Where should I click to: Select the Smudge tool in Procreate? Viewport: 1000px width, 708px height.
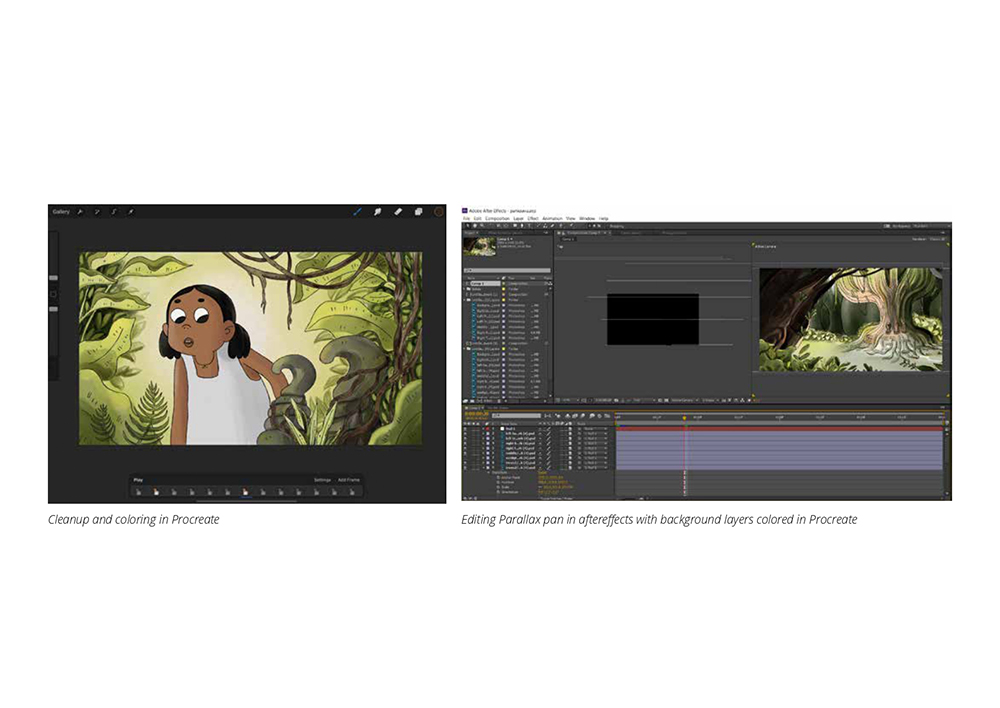(x=378, y=212)
